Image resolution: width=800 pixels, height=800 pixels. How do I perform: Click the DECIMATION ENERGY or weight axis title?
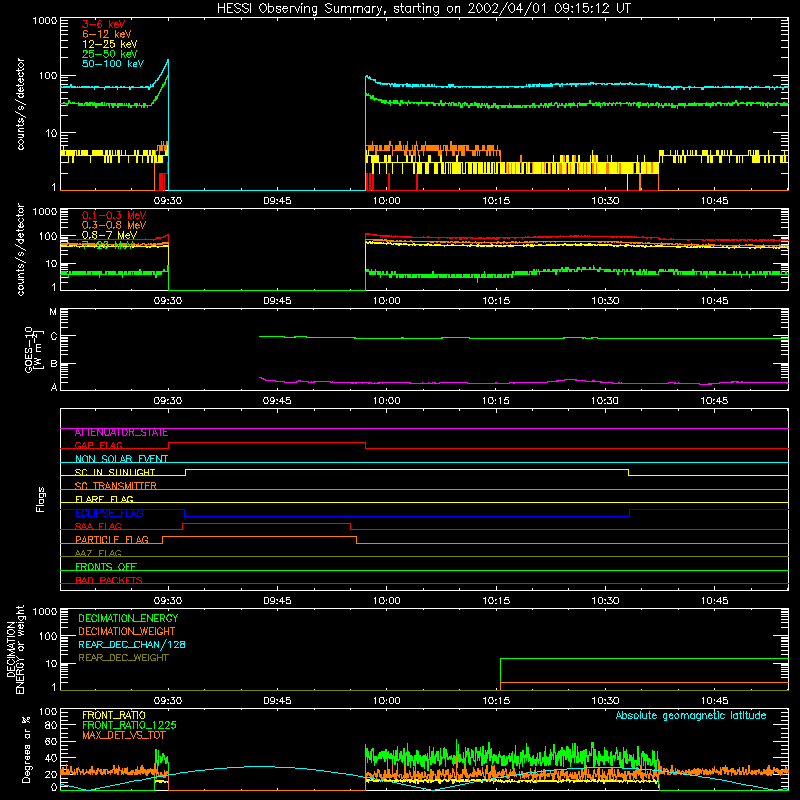tap(15, 650)
